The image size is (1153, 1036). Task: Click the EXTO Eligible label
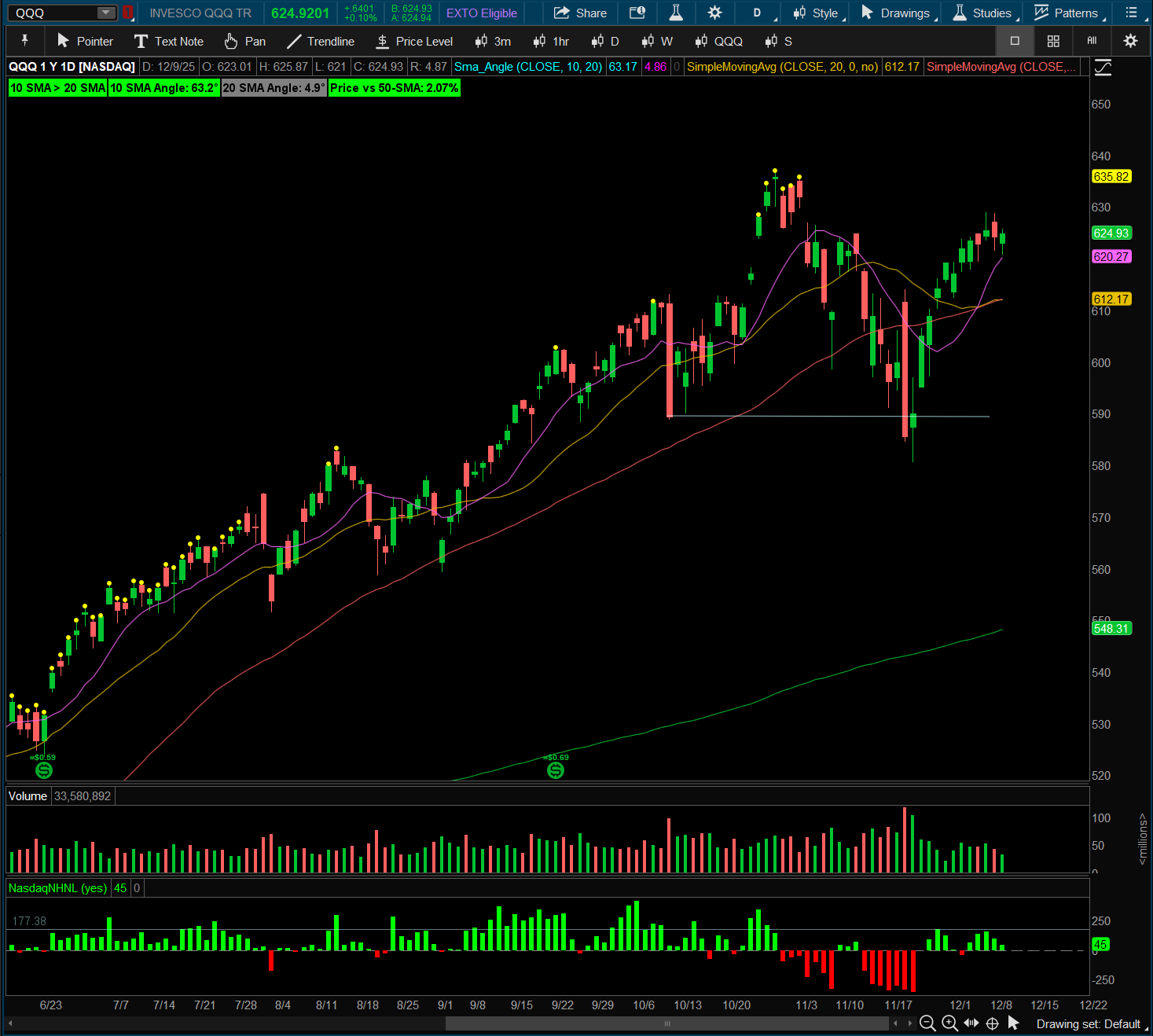(482, 13)
